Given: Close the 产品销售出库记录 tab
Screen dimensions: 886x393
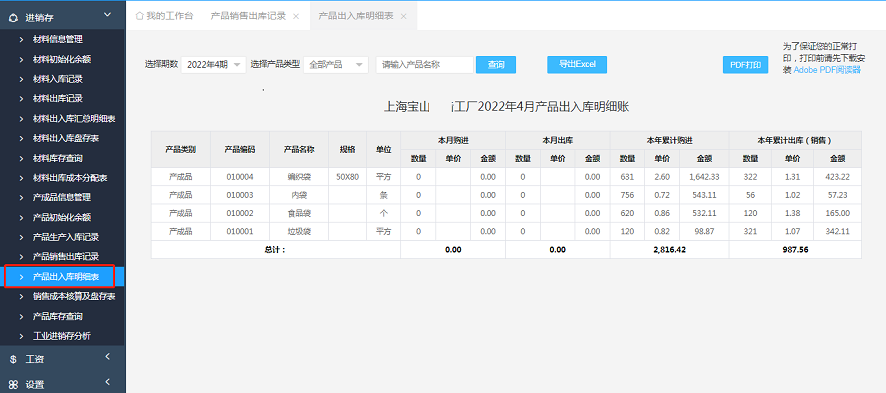Looking at the screenshot, I should pos(296,16).
